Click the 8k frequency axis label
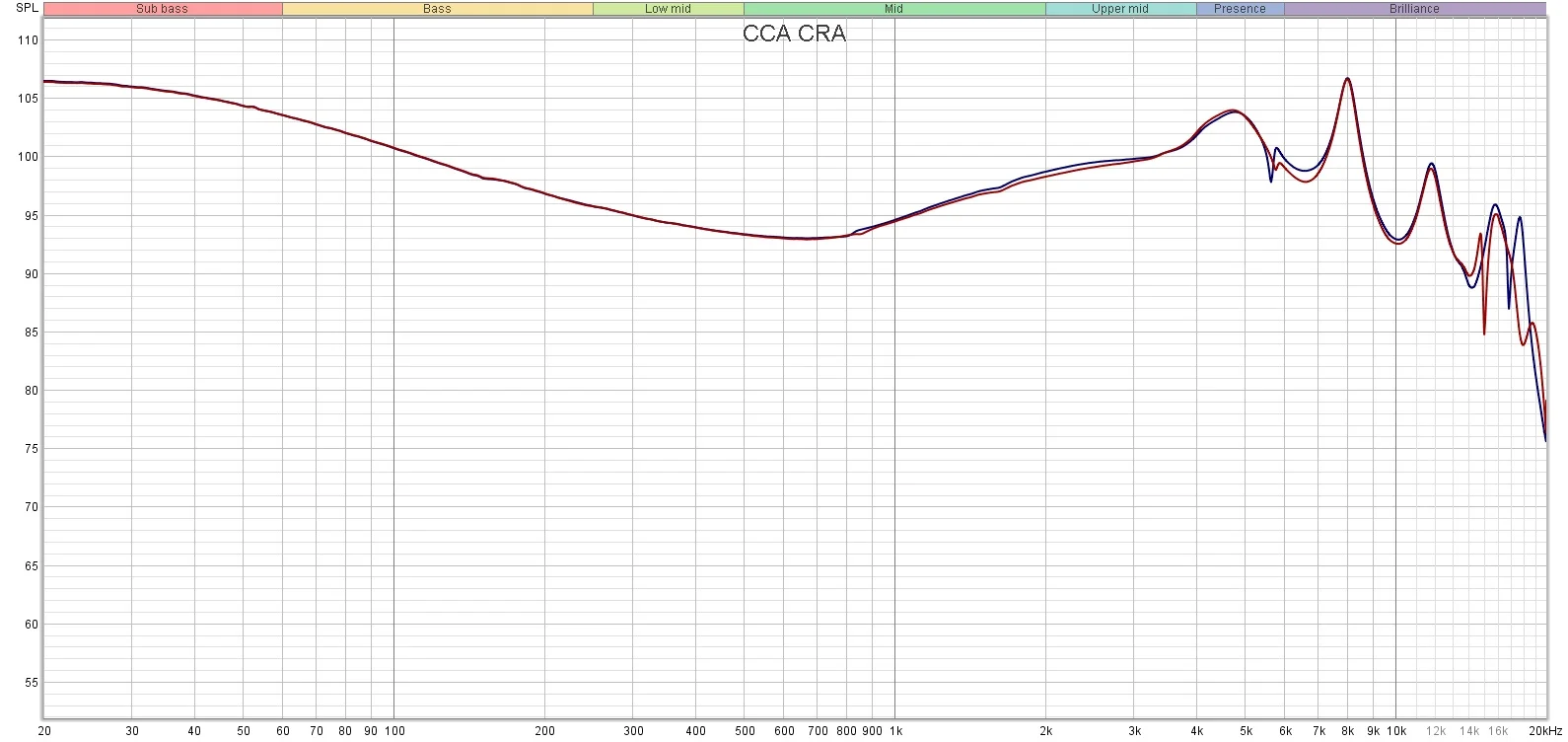This screenshot has height=742, width=1568. point(1347,731)
